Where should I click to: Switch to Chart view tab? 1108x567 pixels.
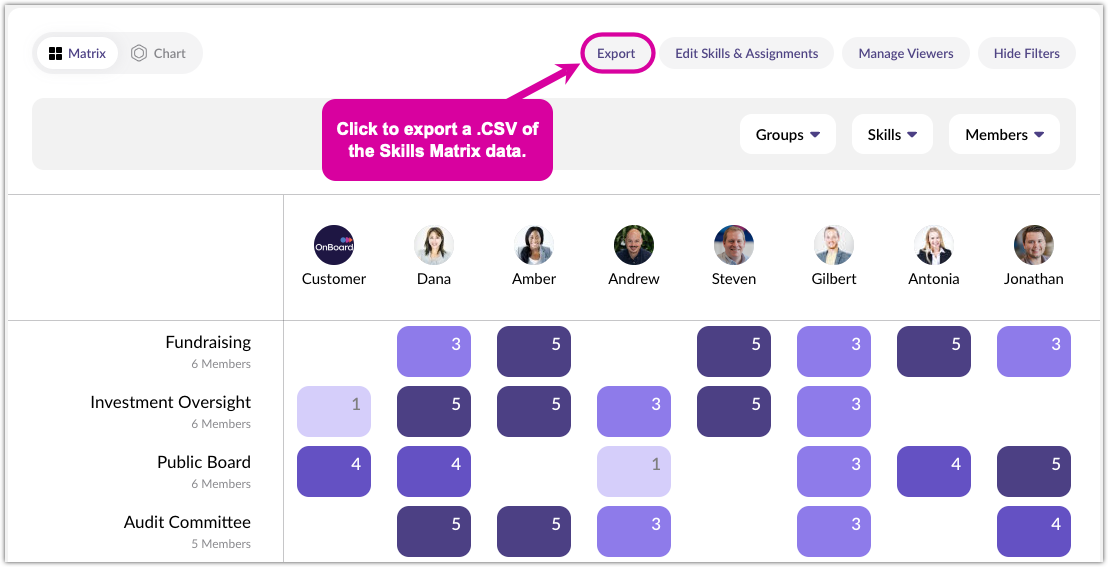pos(159,54)
